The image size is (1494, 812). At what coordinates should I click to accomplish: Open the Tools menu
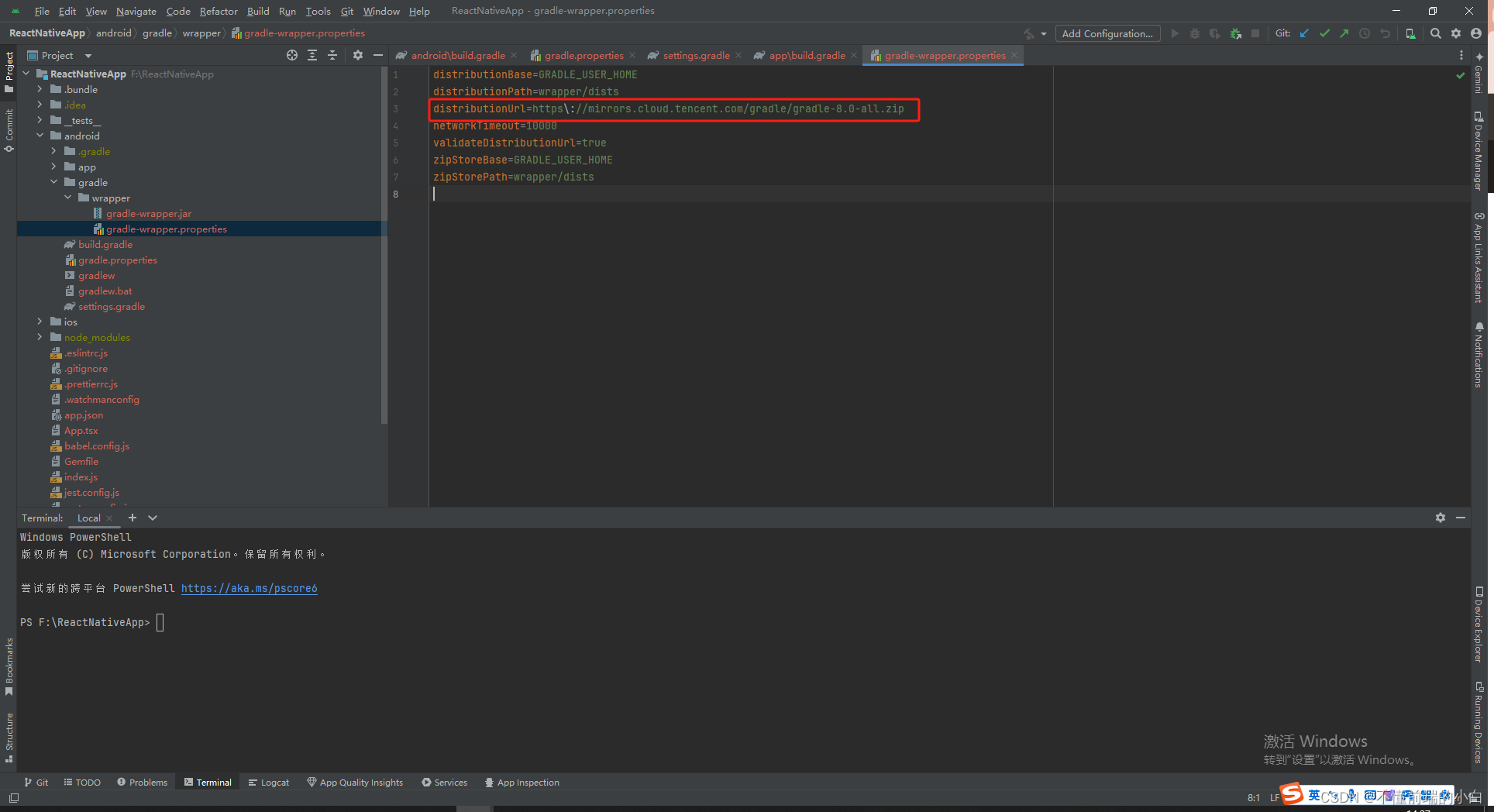point(318,11)
